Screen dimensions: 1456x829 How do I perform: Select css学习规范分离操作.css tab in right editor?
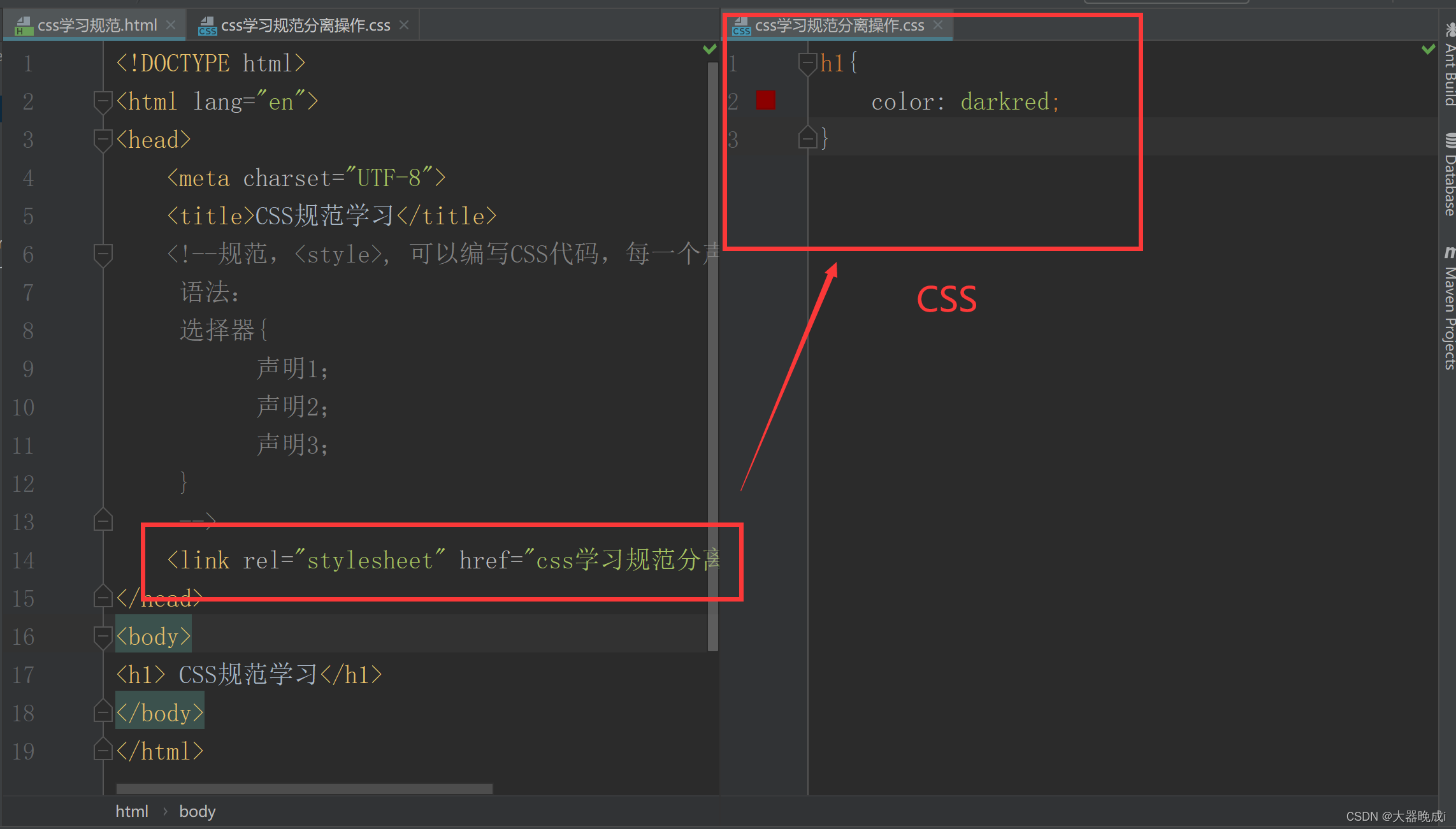839,25
